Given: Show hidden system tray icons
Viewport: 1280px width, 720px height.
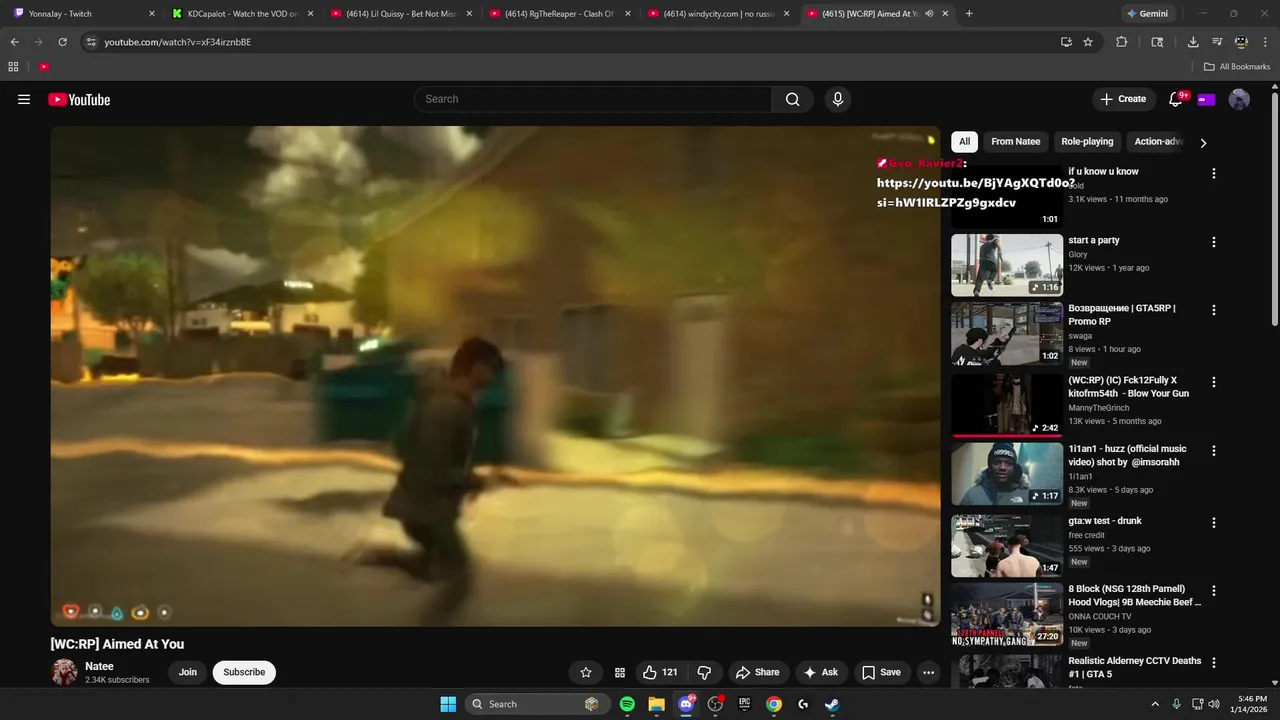Looking at the screenshot, I should point(1155,704).
